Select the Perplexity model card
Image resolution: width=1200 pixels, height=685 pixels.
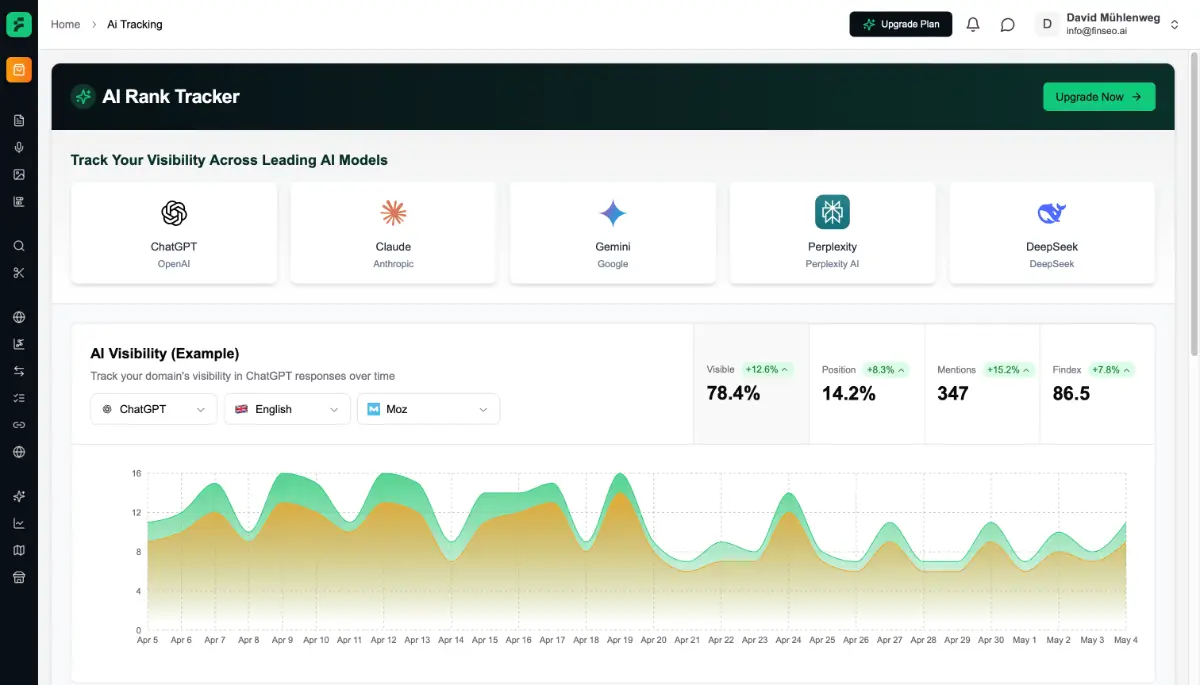coord(832,232)
